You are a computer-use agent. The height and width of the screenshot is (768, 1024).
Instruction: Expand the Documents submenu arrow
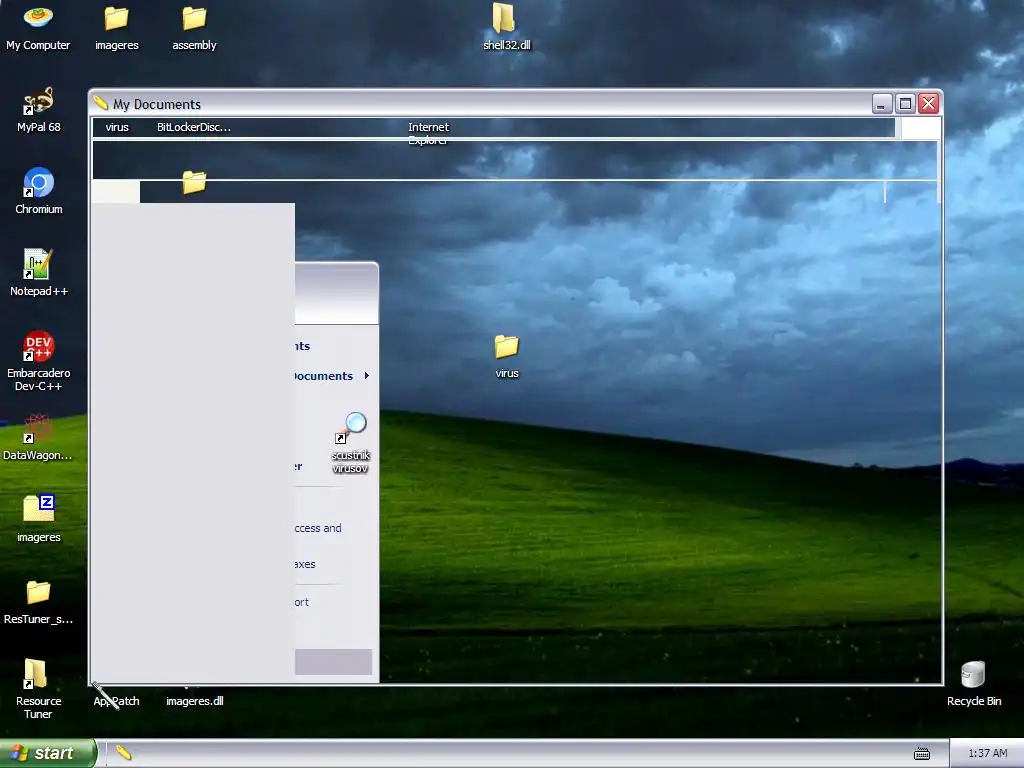tap(366, 376)
